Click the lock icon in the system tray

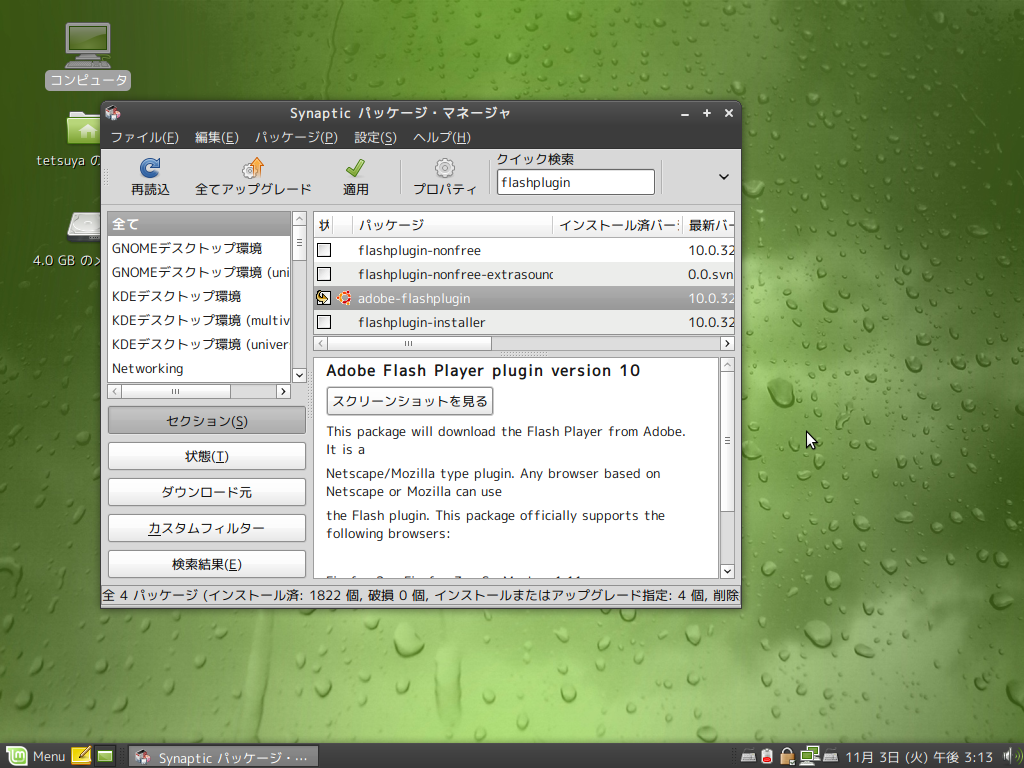(787, 756)
